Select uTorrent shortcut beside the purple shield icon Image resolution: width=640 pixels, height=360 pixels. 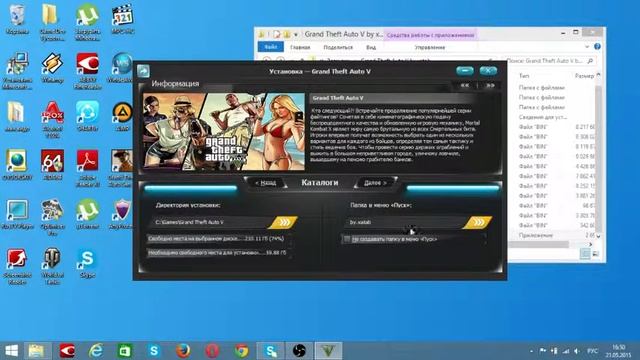[x=87, y=214]
